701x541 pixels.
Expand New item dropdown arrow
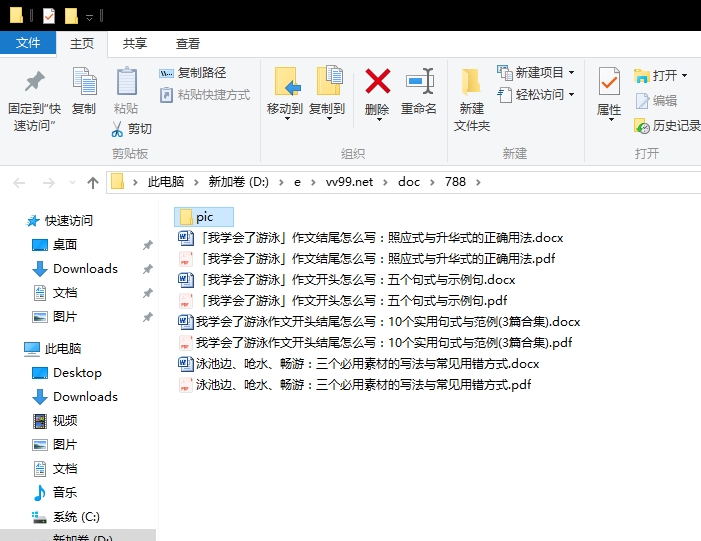click(x=571, y=72)
